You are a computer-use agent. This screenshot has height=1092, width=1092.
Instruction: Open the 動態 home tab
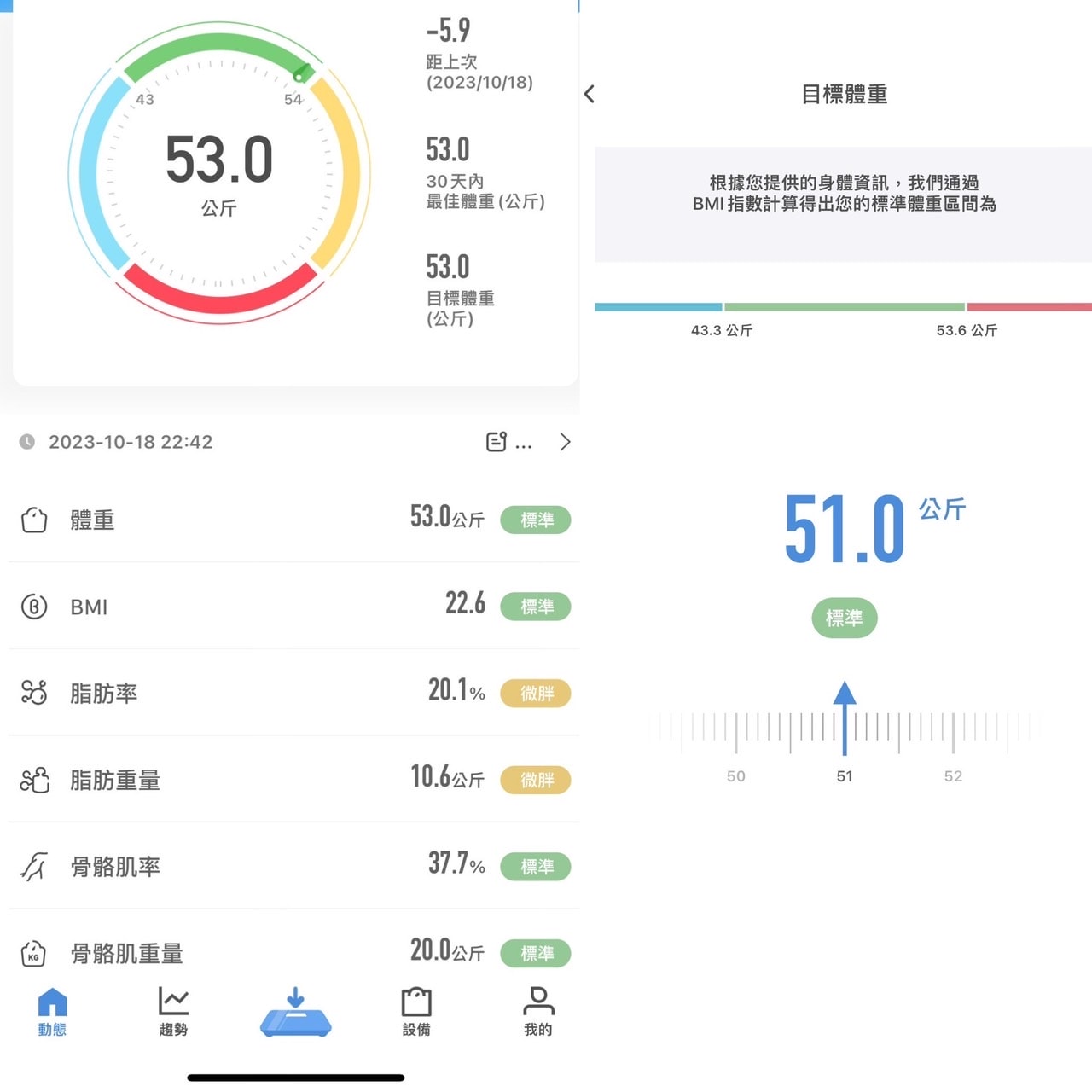[x=52, y=1012]
